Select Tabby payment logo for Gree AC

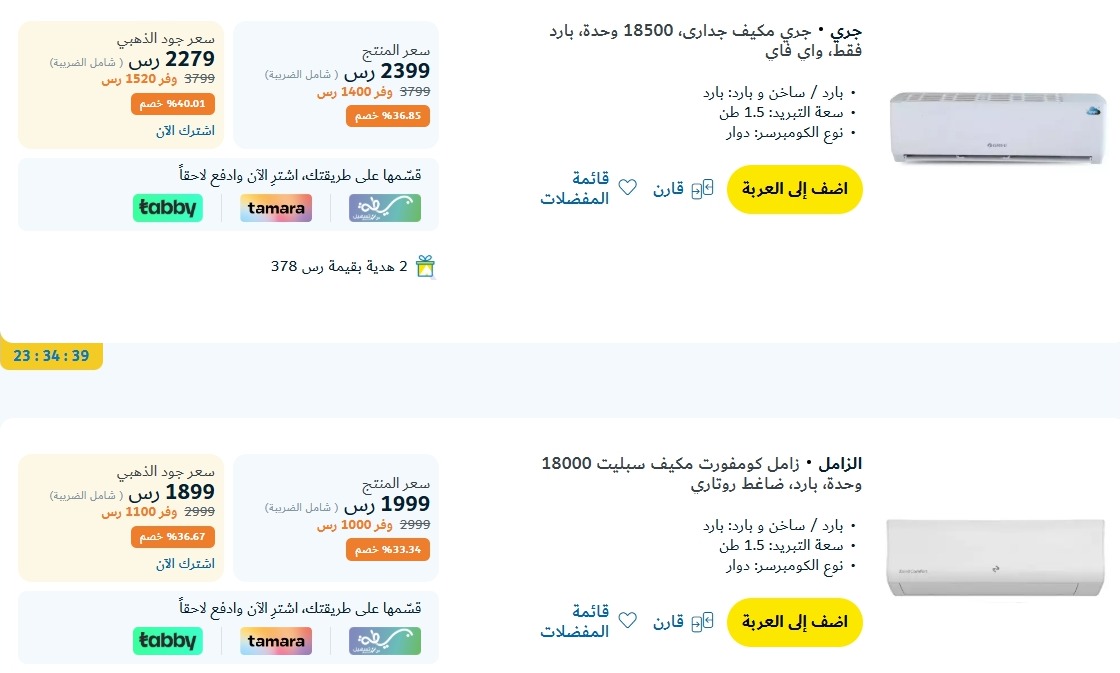168,208
